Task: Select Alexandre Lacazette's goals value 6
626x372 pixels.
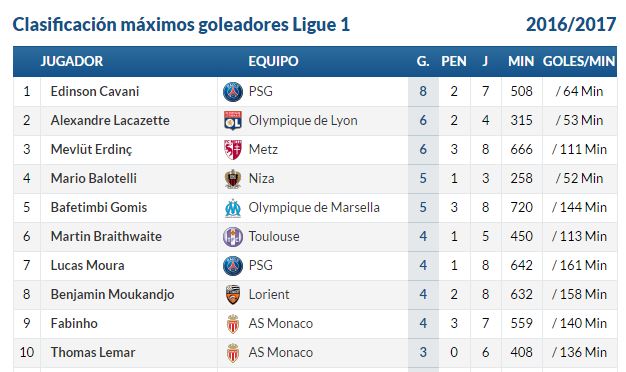Action: pyautogui.click(x=423, y=121)
